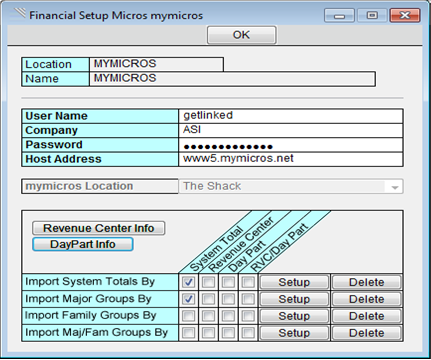The image size is (431, 360).
Task: Click Setup for Import Major Groups By
Action: click(x=294, y=299)
